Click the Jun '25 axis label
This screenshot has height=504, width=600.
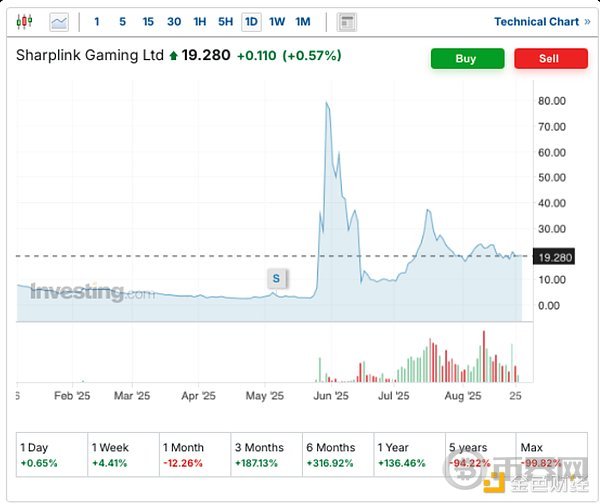[x=331, y=396]
